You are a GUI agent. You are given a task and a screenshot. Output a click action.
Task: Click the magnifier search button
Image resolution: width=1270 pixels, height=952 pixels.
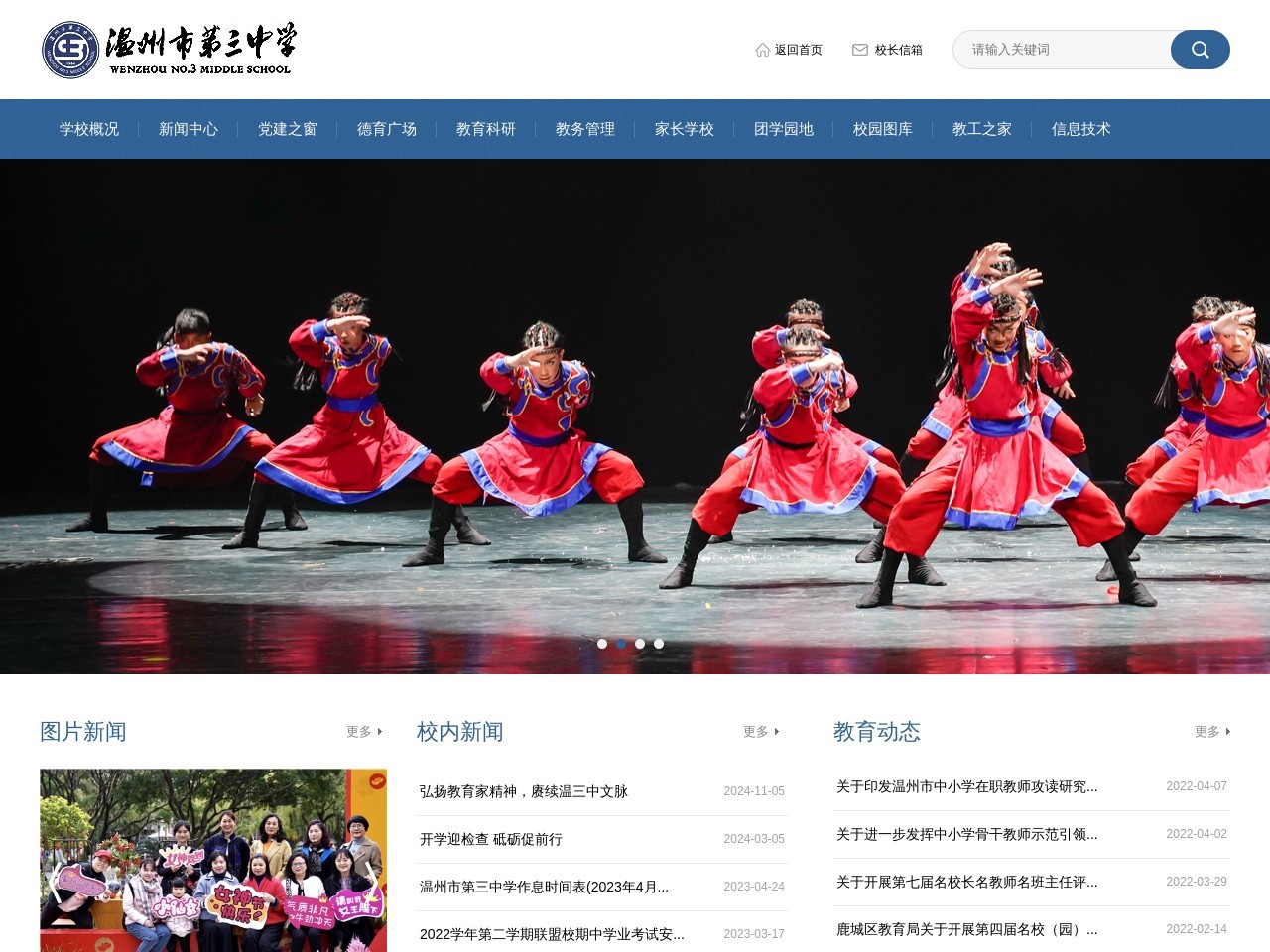pyautogui.click(x=1200, y=50)
